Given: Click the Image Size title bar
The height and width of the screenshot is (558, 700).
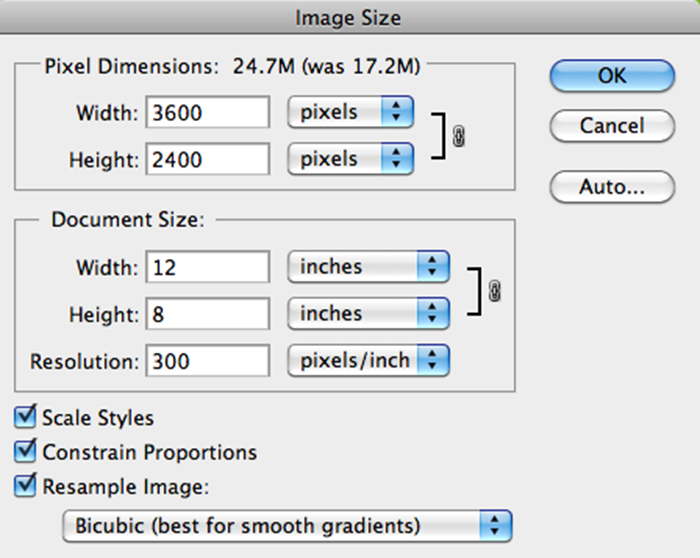Looking at the screenshot, I should point(350,18).
